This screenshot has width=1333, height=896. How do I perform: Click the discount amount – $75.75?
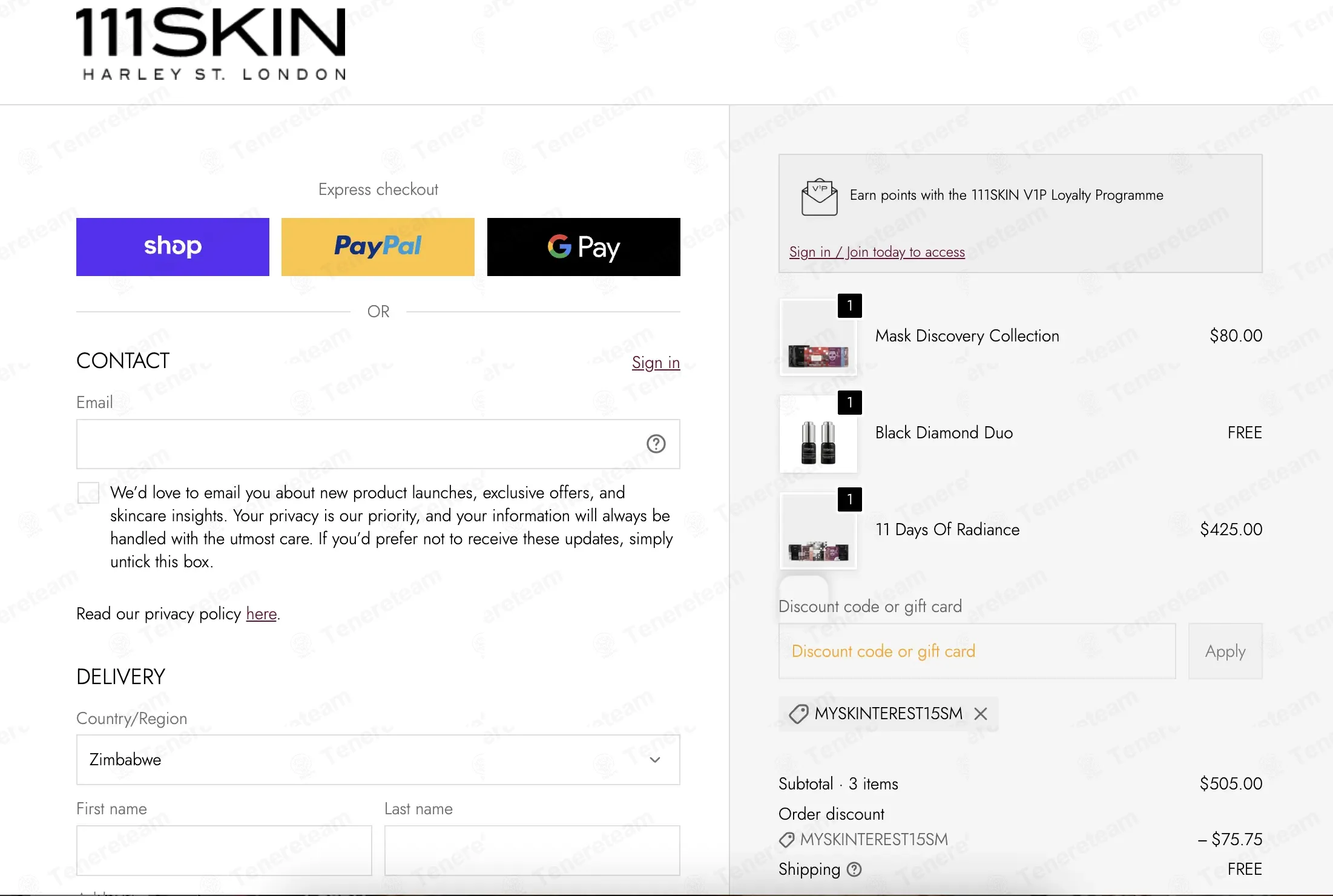1230,840
